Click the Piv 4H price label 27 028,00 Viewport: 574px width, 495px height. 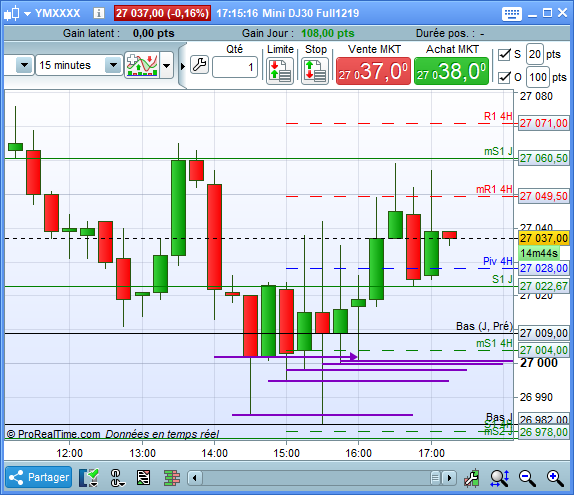click(544, 268)
